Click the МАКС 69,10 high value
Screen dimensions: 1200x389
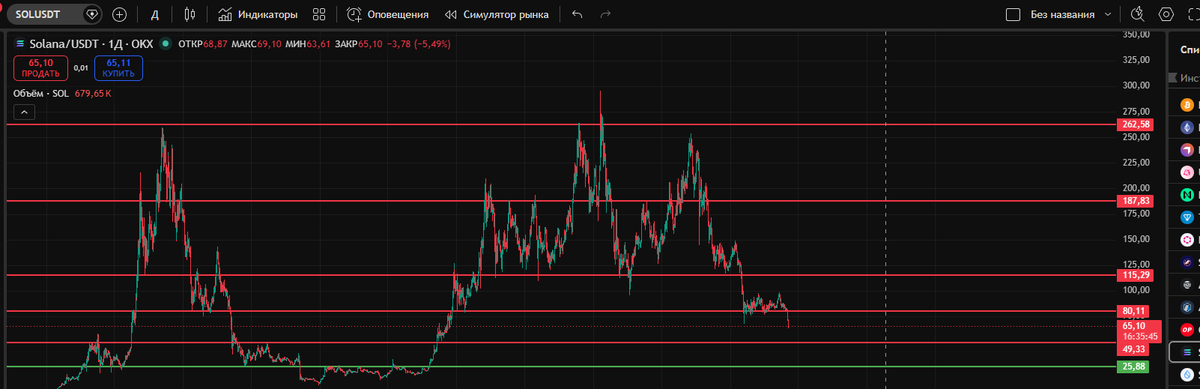257,44
